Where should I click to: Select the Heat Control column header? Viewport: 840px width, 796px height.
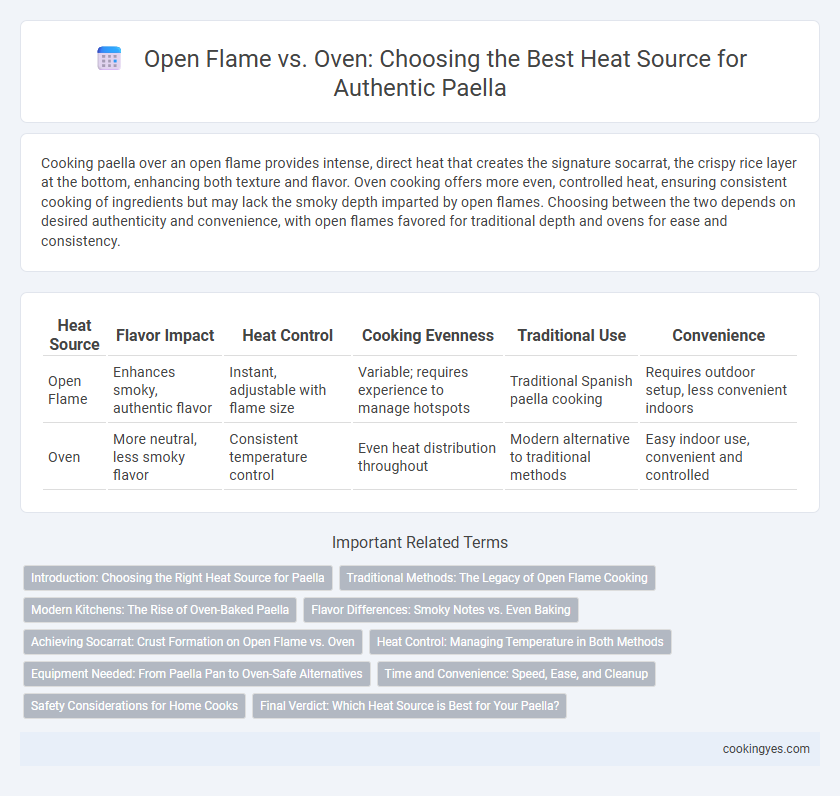pyautogui.click(x=288, y=335)
